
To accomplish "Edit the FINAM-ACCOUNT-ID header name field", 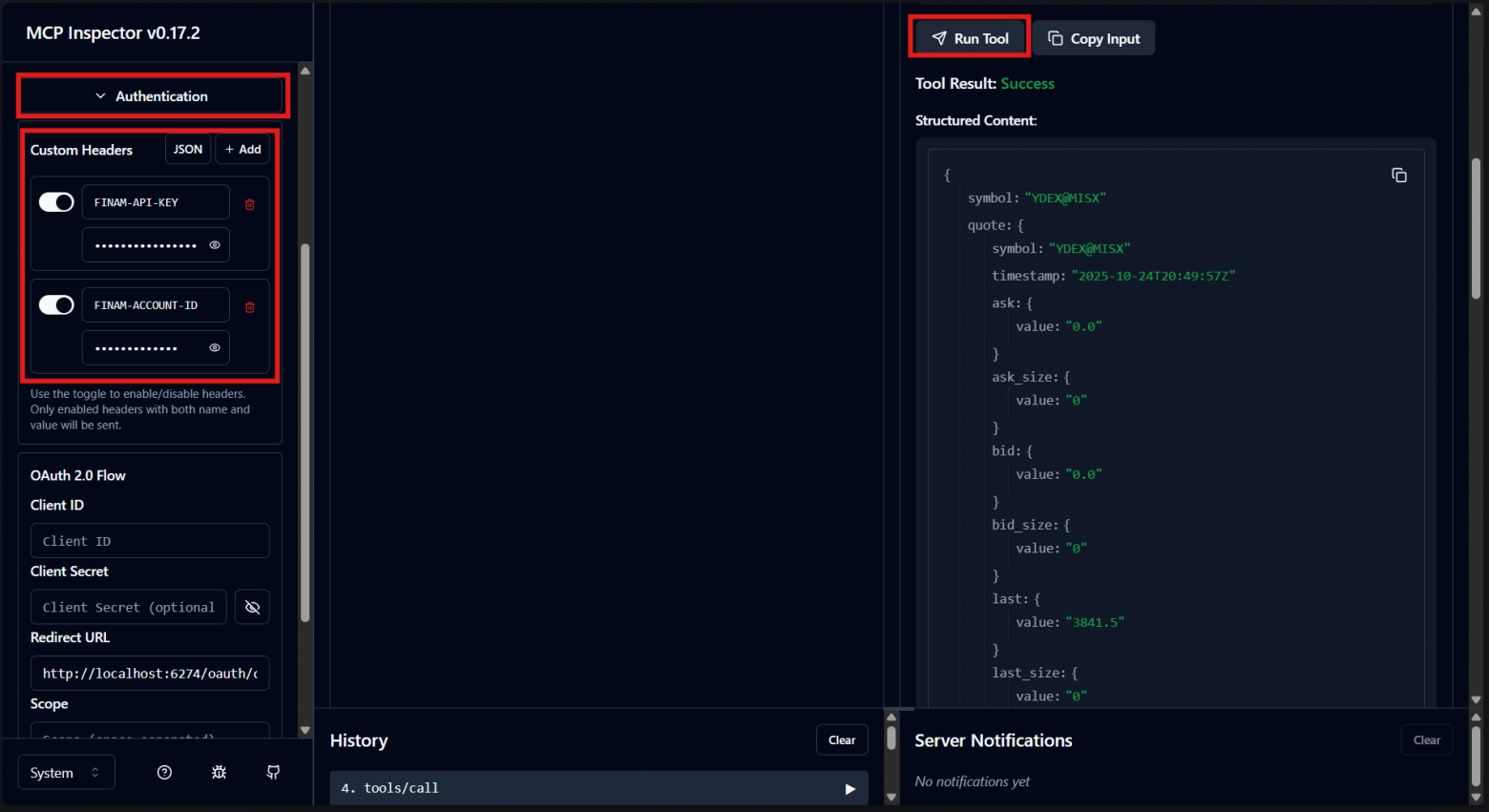I will [x=156, y=305].
